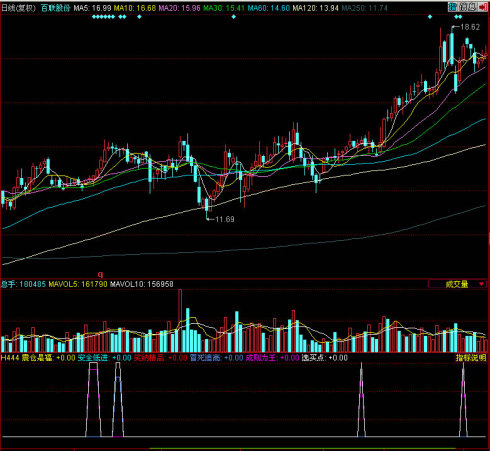Click the stock name 百联股份
This screenshot has height=451, width=490.
[x=55, y=8]
